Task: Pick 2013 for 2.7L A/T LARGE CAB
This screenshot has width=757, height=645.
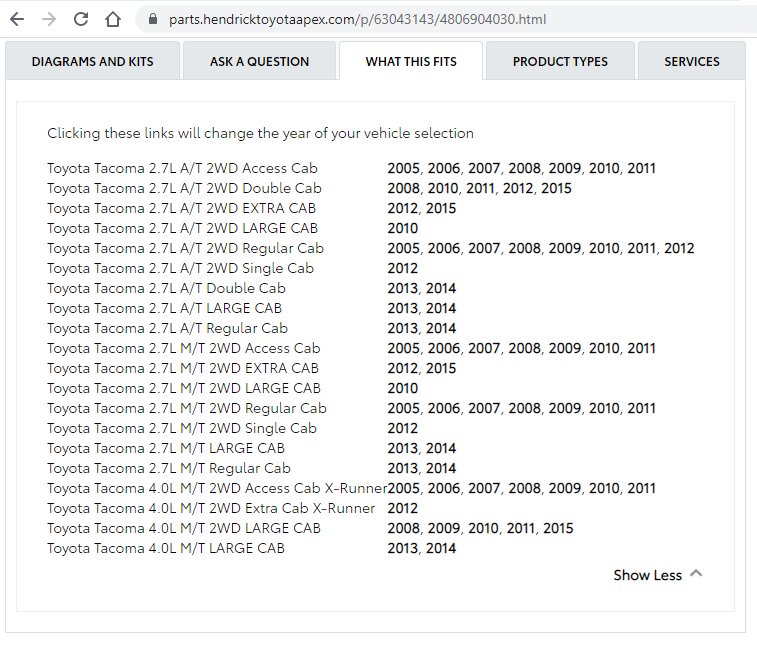Action: 403,308
